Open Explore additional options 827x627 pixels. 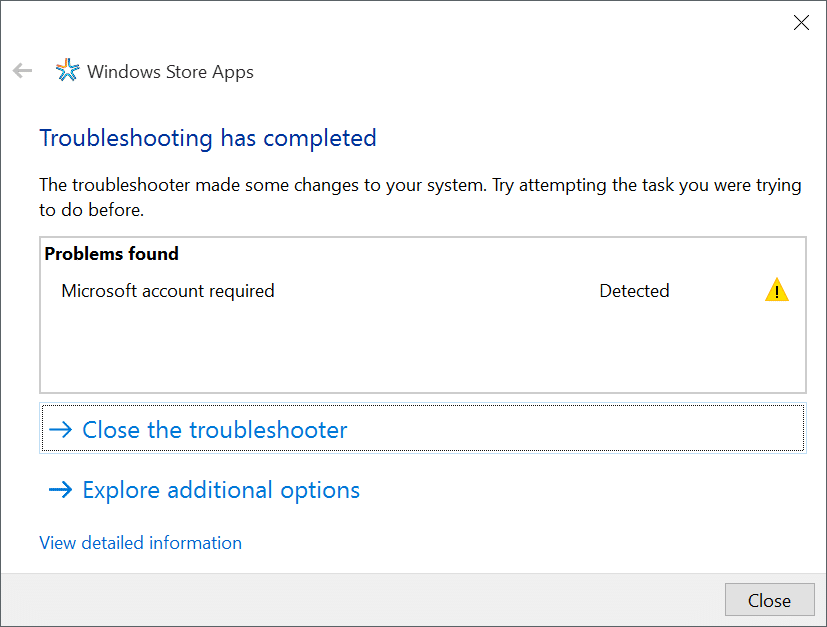coord(204,490)
